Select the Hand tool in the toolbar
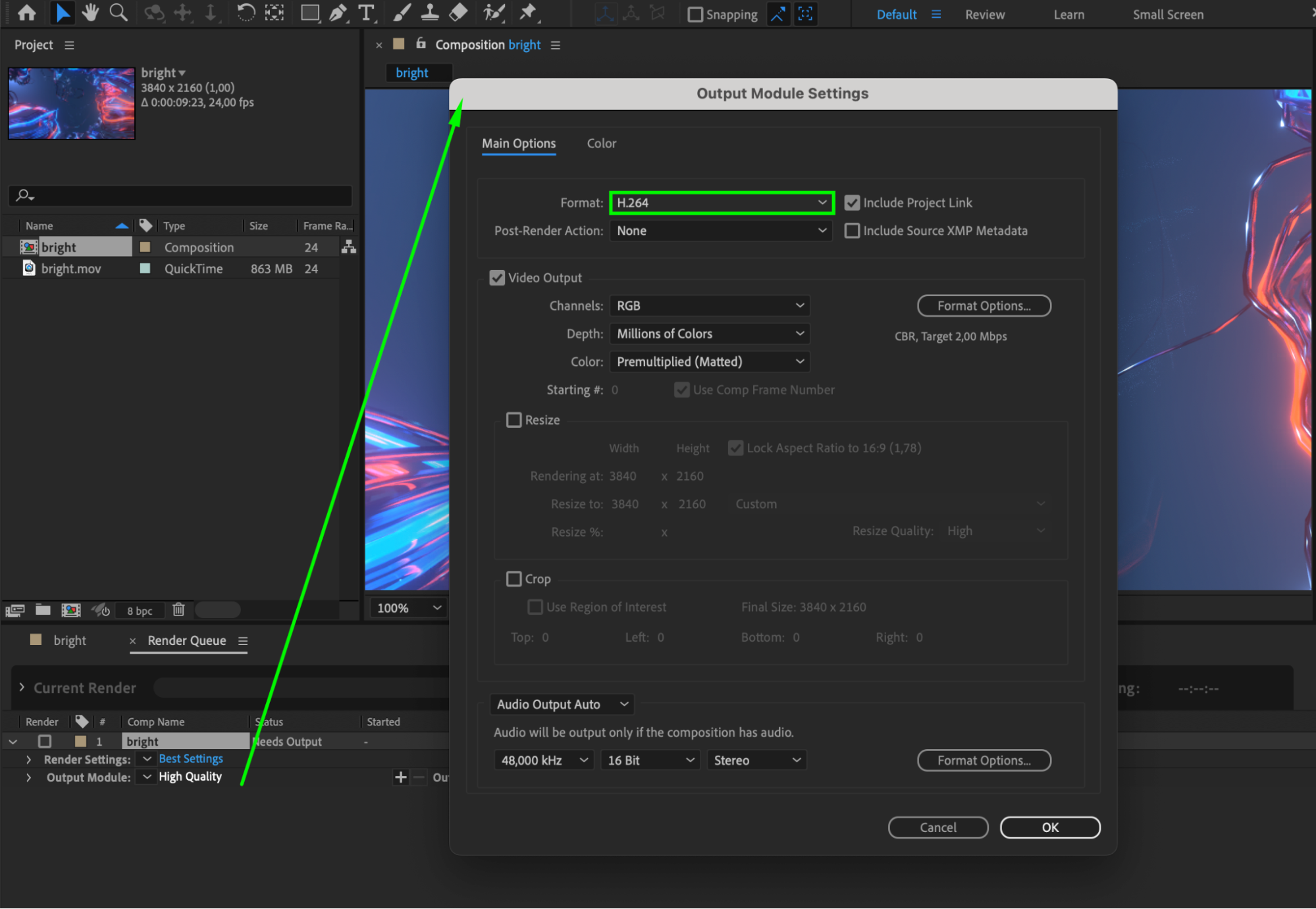Viewport: 1316px width, 909px height. 90,13
